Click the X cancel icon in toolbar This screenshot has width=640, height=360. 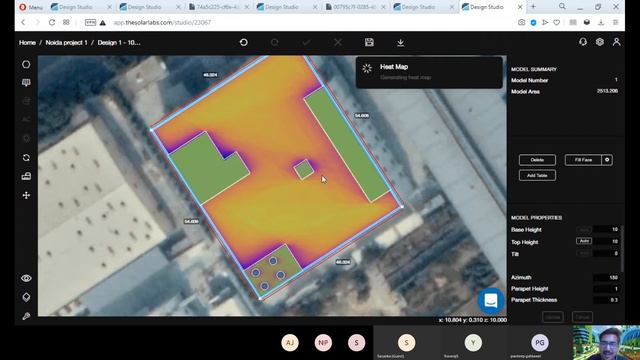tap(338, 42)
